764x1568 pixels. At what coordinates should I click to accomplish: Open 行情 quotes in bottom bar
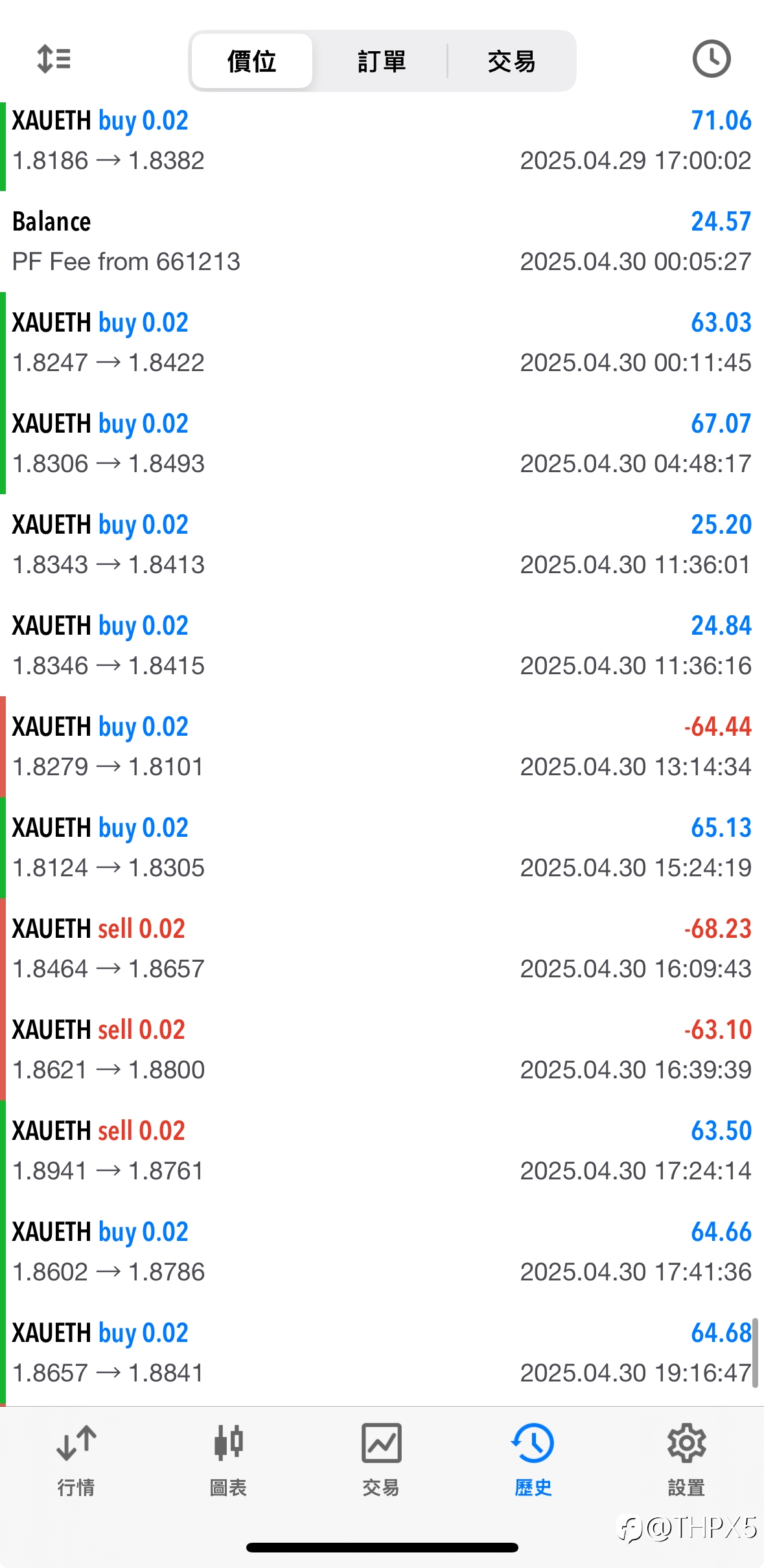coord(76,1460)
